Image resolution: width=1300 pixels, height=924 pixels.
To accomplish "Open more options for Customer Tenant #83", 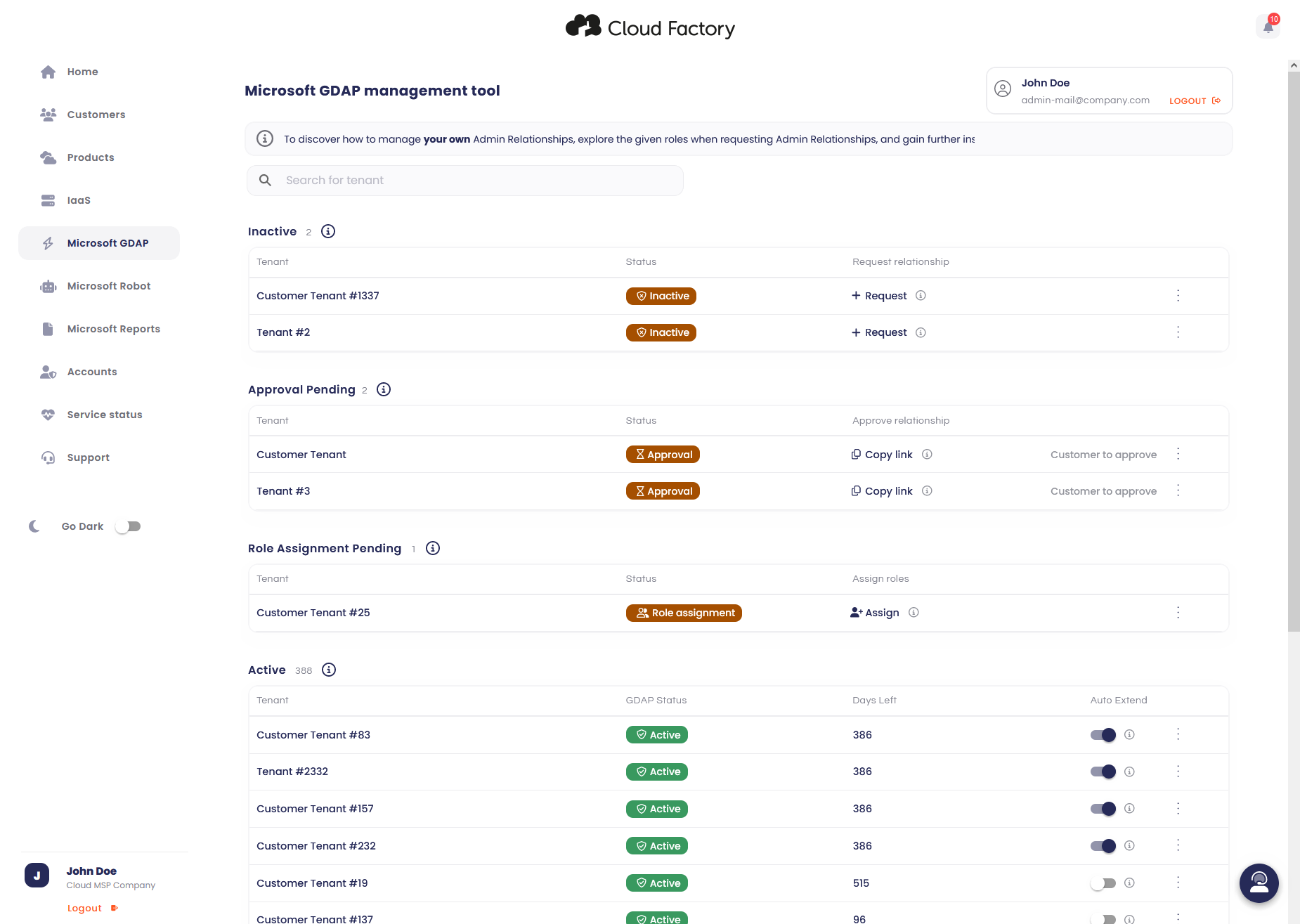I will click(x=1178, y=734).
